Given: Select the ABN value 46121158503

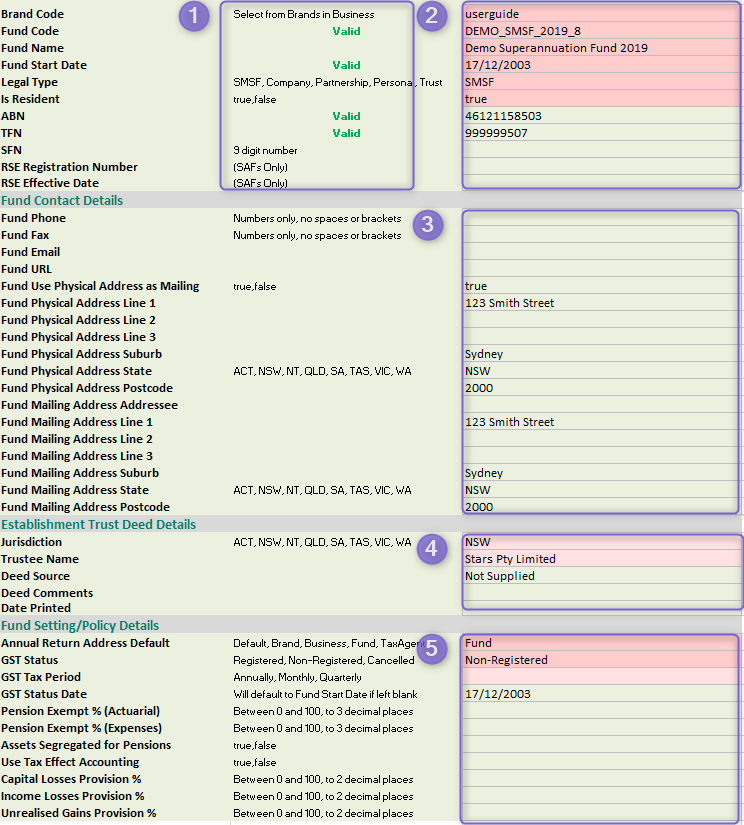Looking at the screenshot, I should [601, 116].
